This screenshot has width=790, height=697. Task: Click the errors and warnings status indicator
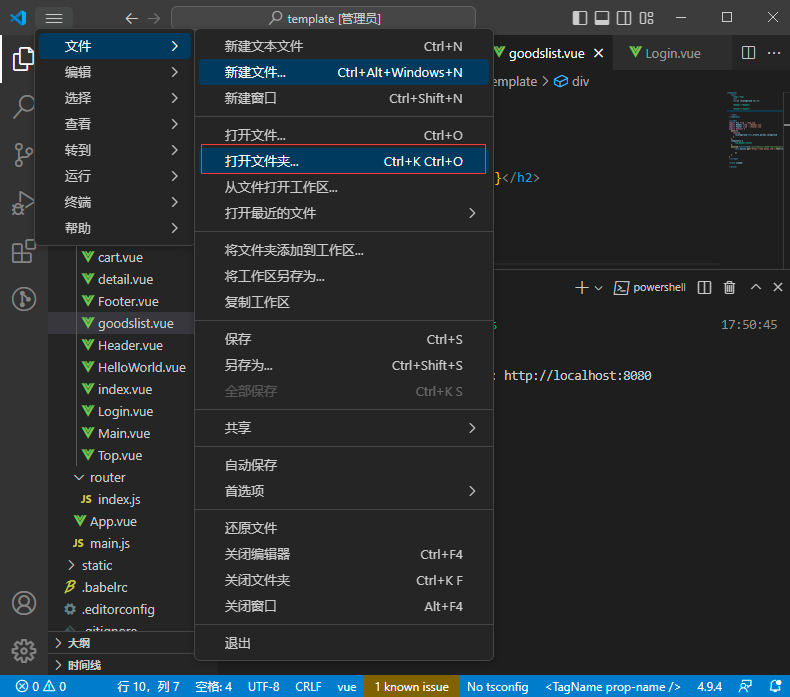coord(41,686)
